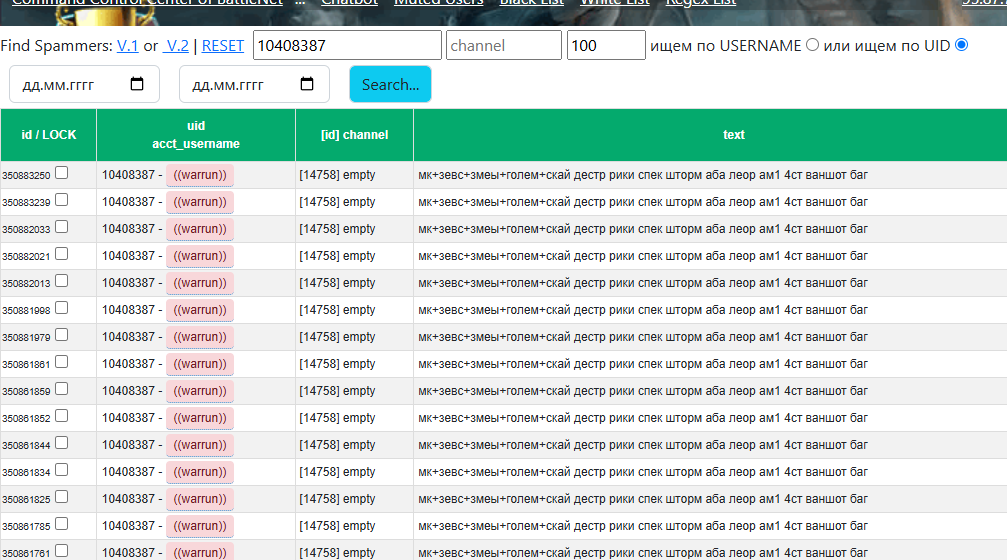Image resolution: width=1007 pixels, height=560 pixels.
Task: Click uid 10408387 in row 350861785
Action: click(x=128, y=525)
